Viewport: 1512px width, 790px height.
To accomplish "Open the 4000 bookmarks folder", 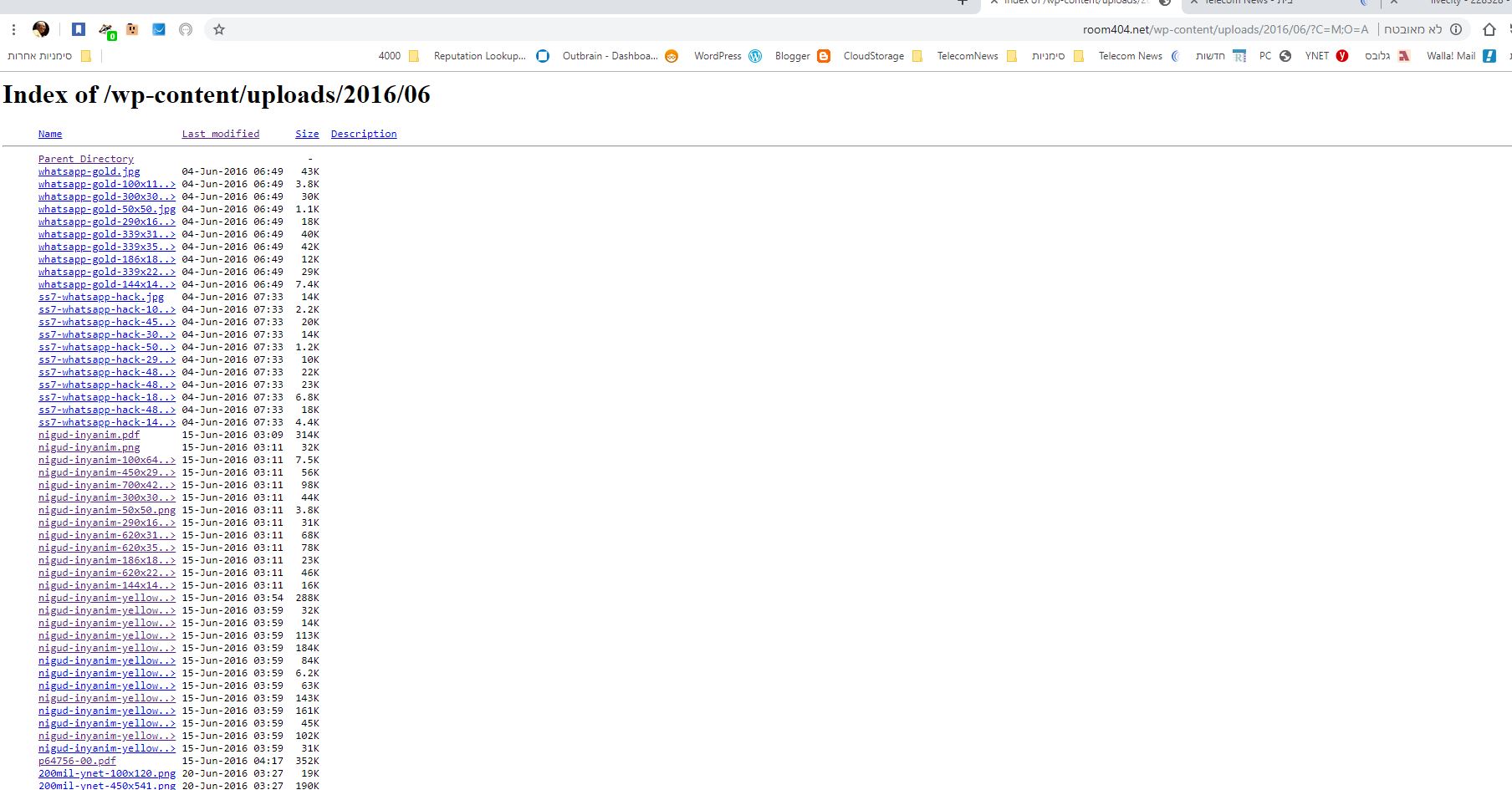I will pyautogui.click(x=399, y=56).
